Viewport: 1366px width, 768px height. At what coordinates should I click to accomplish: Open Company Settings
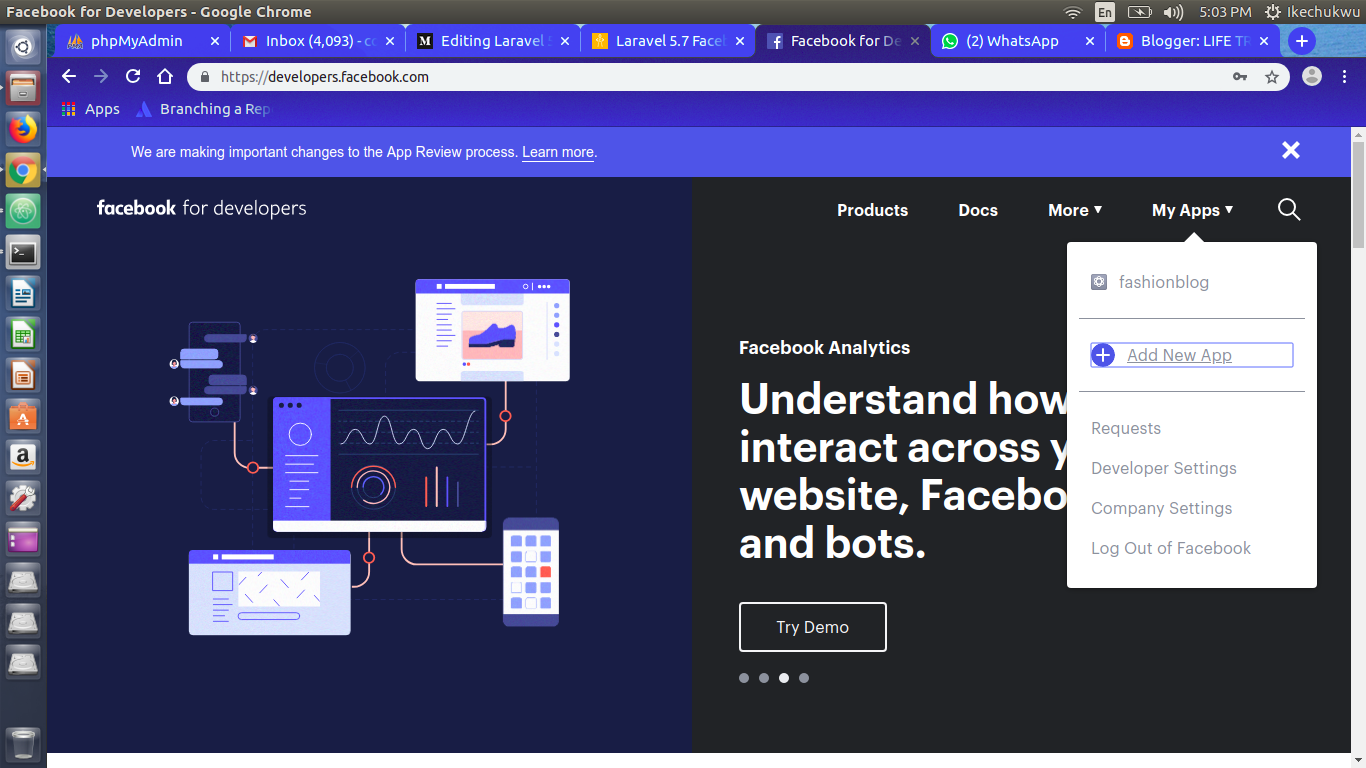(1162, 508)
